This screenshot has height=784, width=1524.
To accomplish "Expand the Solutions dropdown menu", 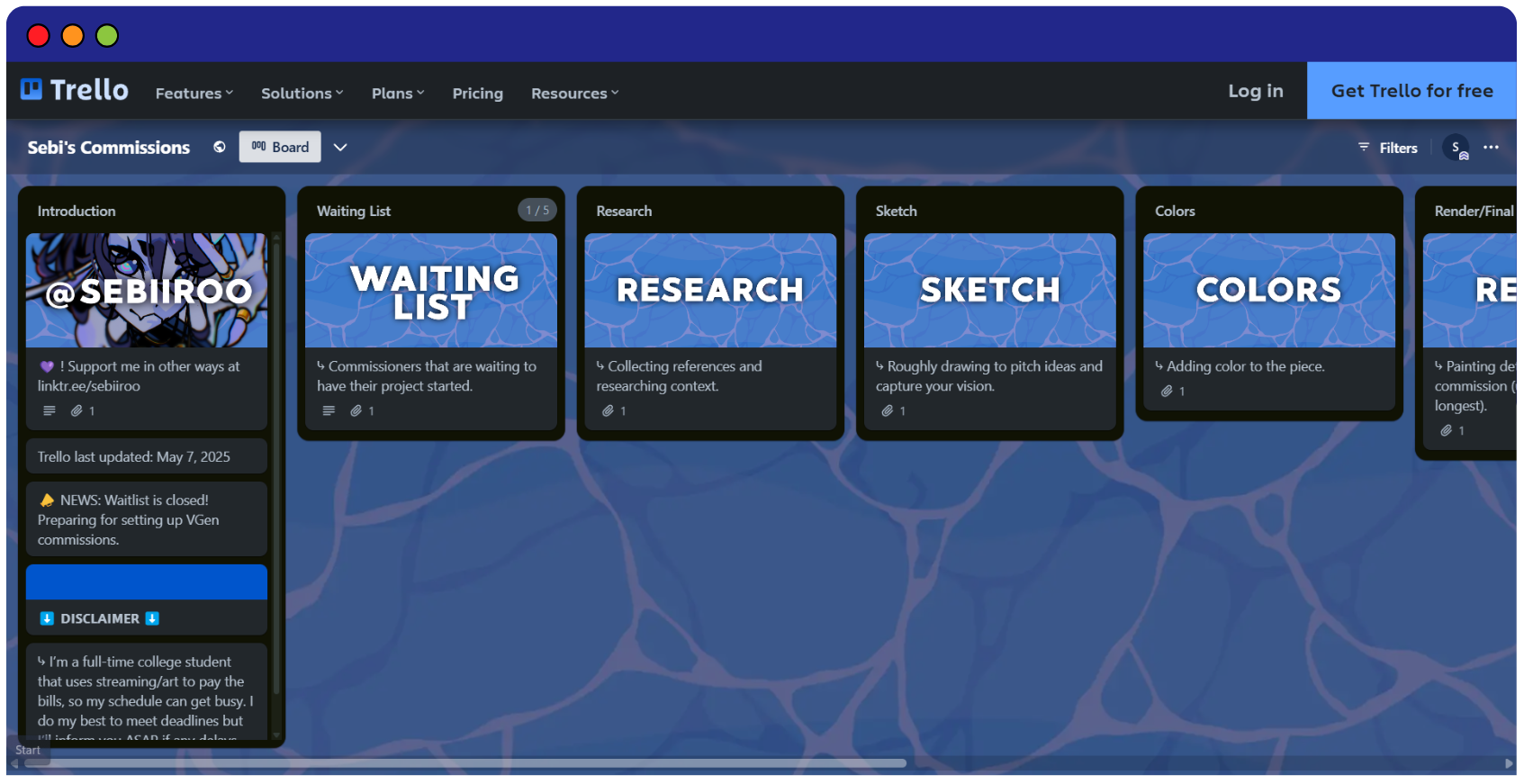I will click(x=302, y=93).
